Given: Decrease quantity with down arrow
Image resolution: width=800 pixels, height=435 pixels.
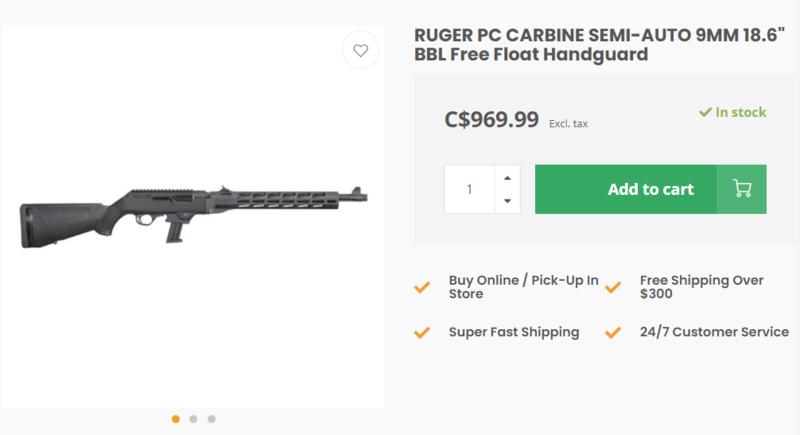Looking at the screenshot, I should 507,201.
